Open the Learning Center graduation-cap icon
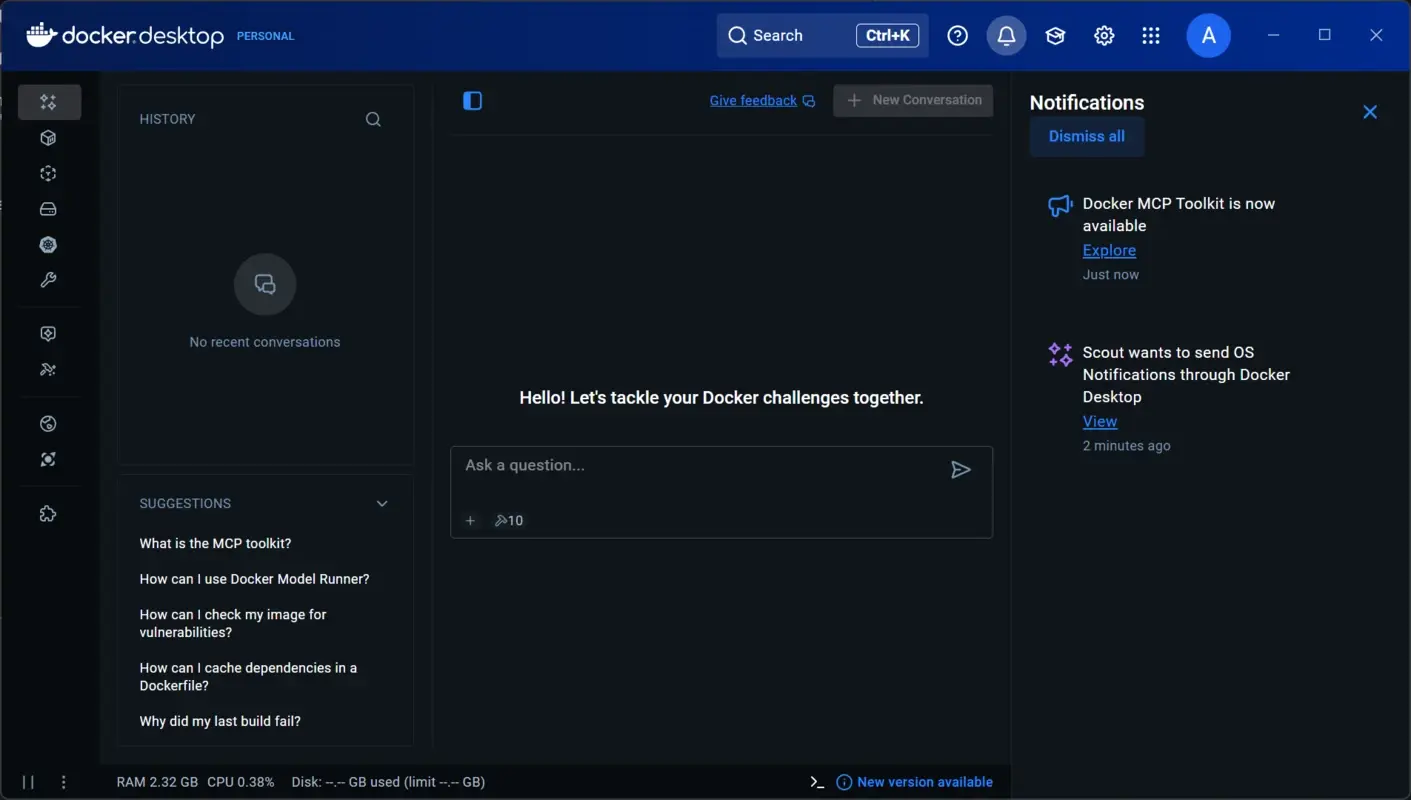Screen dimensions: 1411x800 pos(1055,35)
